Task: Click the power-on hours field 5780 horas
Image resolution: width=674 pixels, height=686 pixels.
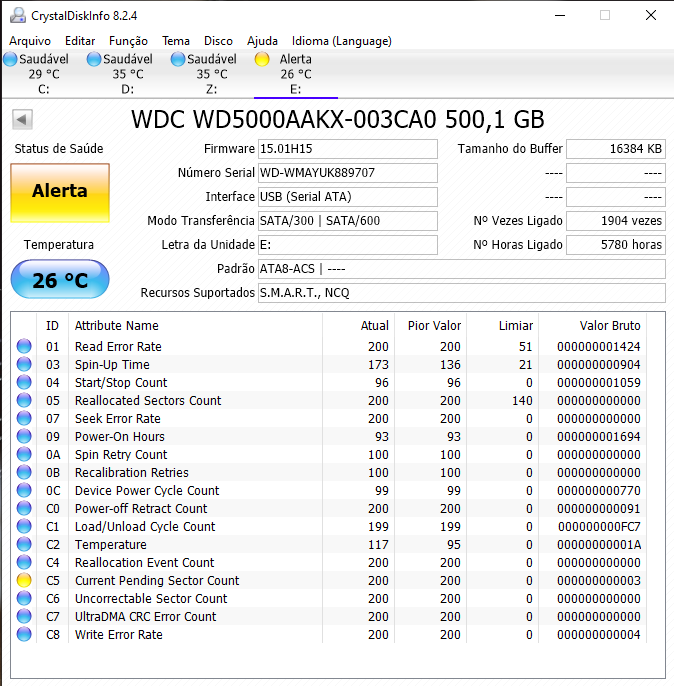Action: point(616,245)
